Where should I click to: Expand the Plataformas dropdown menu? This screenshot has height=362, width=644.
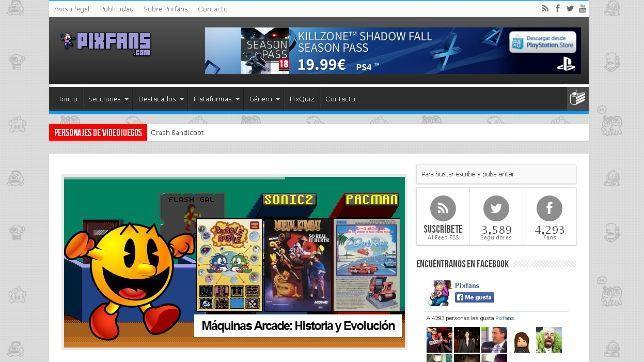click(x=216, y=99)
